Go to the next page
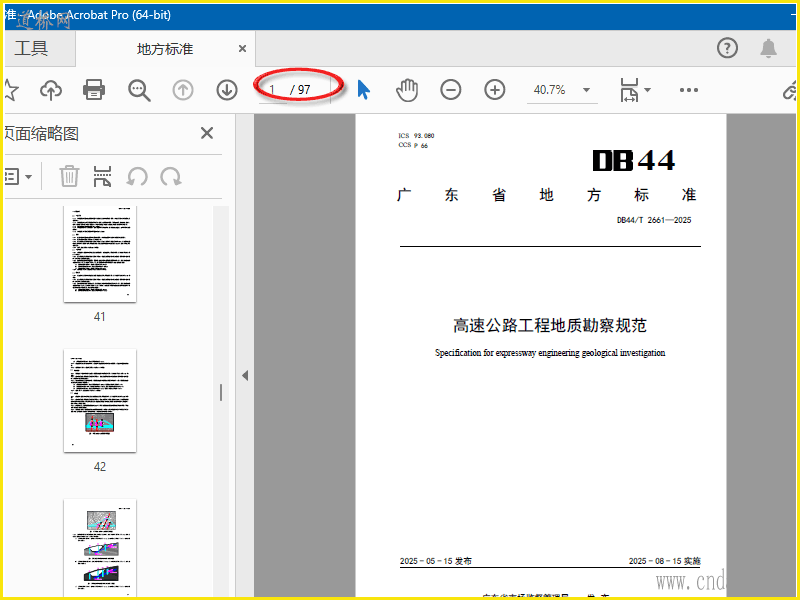The height and width of the screenshot is (600, 800). 227,90
